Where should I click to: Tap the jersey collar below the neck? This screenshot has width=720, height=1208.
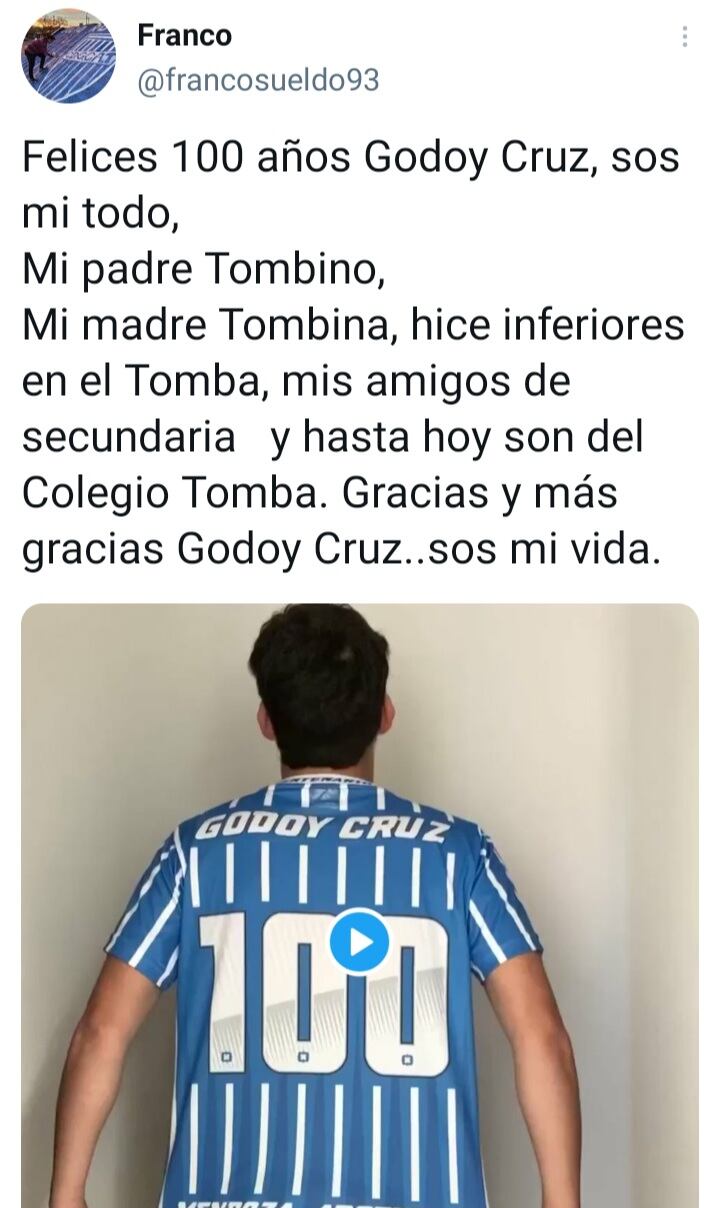pyautogui.click(x=322, y=781)
